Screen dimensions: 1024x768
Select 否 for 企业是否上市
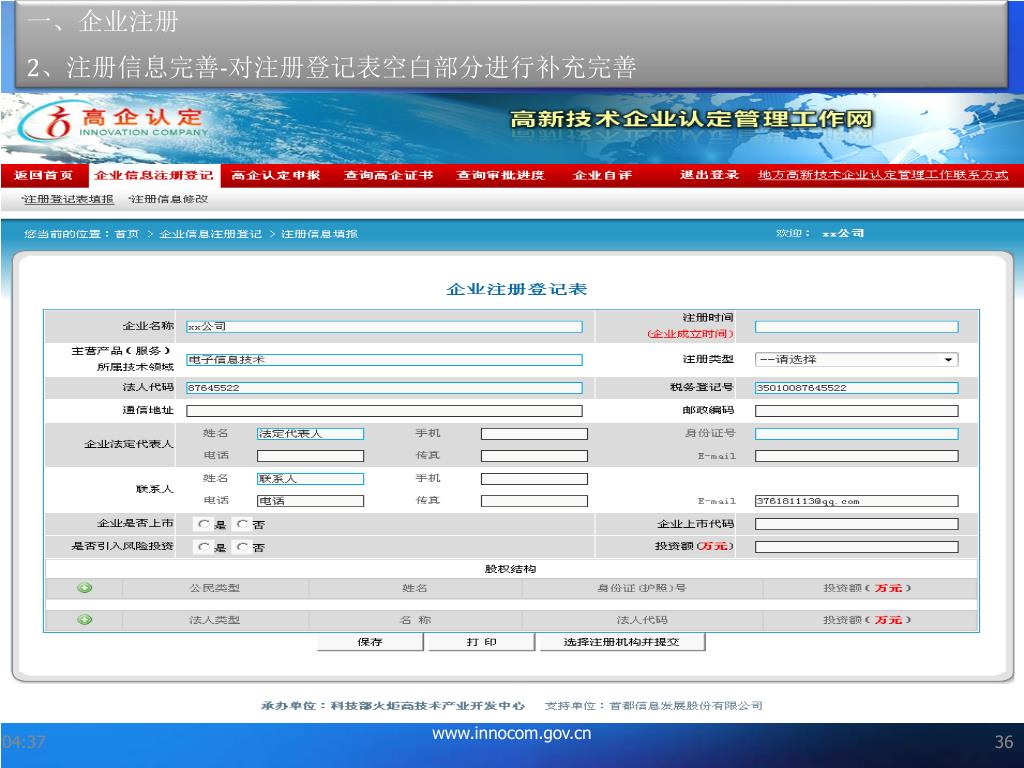coord(243,524)
